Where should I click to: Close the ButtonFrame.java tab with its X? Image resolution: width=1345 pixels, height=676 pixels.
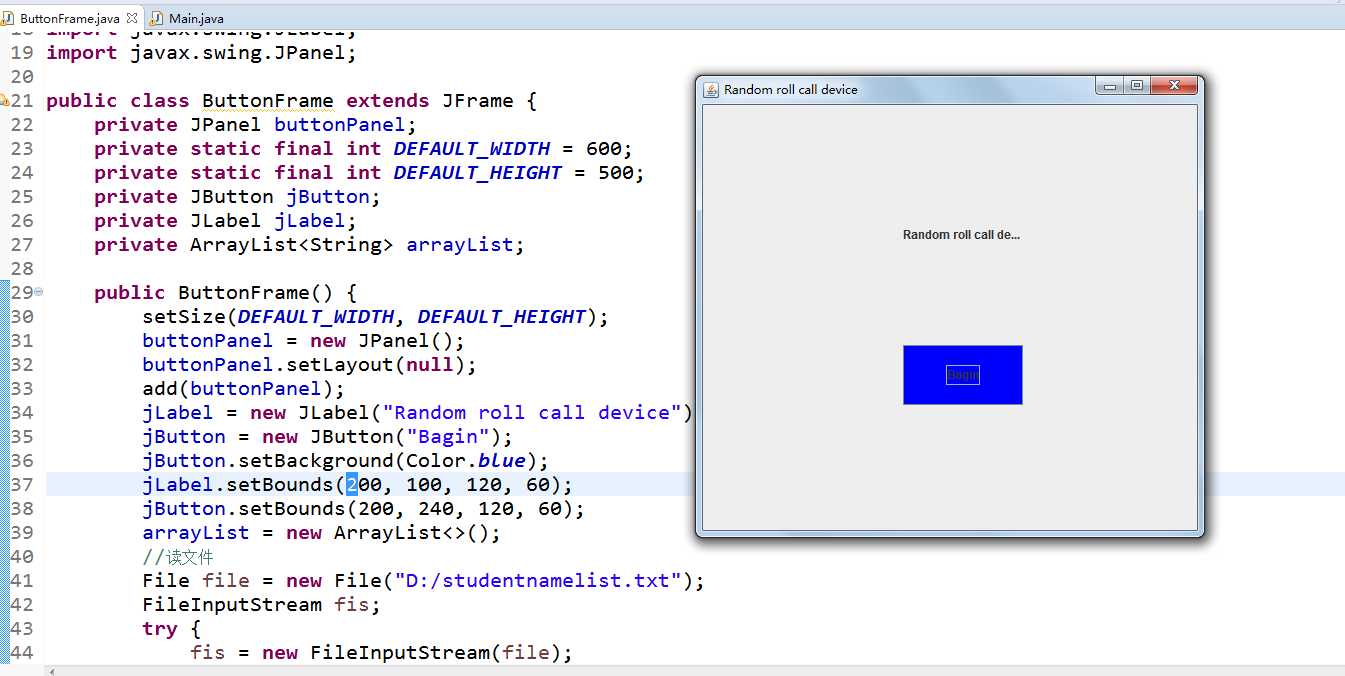click(x=132, y=18)
